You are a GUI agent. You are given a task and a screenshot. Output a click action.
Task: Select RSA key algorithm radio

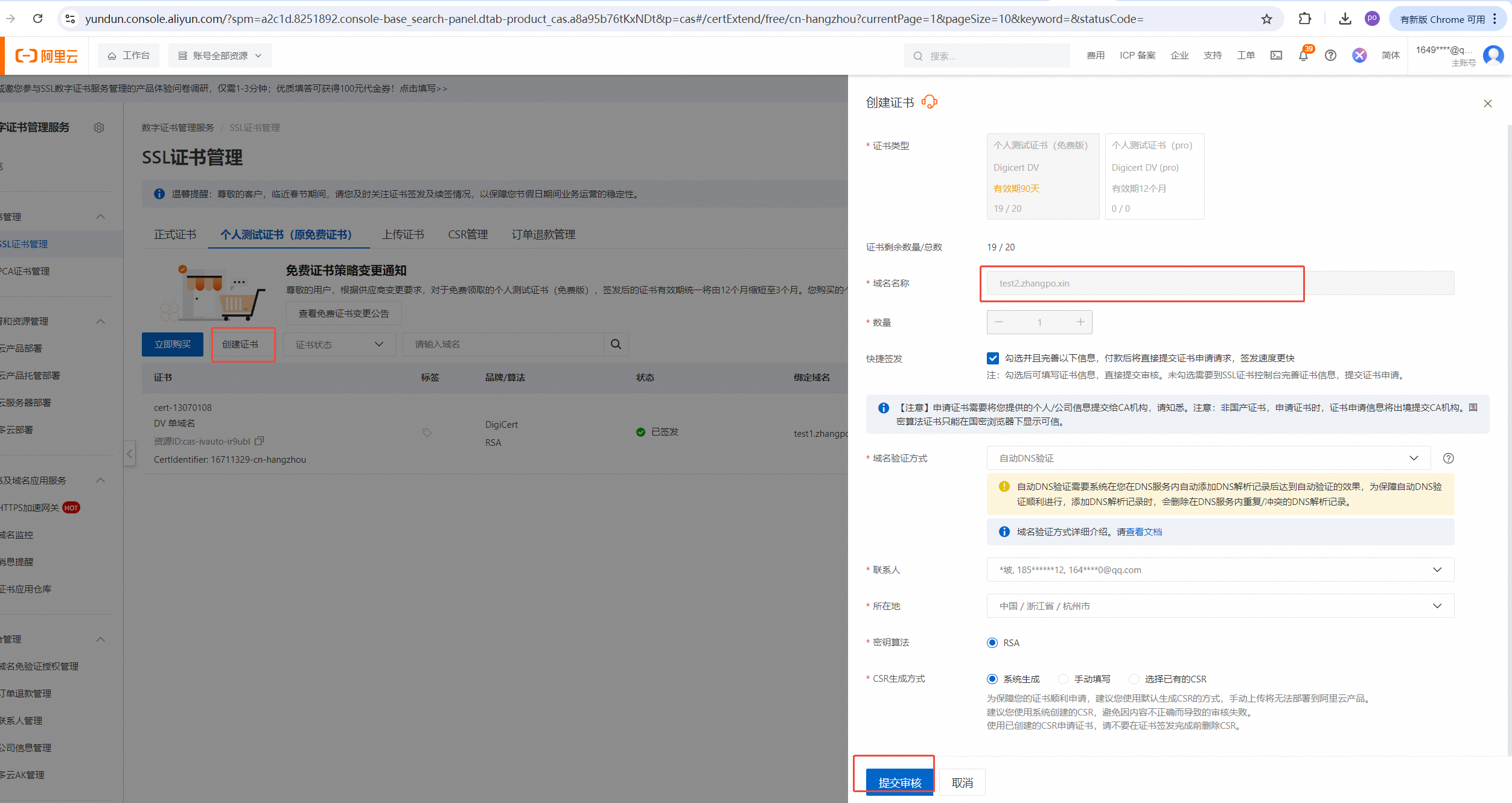(992, 643)
